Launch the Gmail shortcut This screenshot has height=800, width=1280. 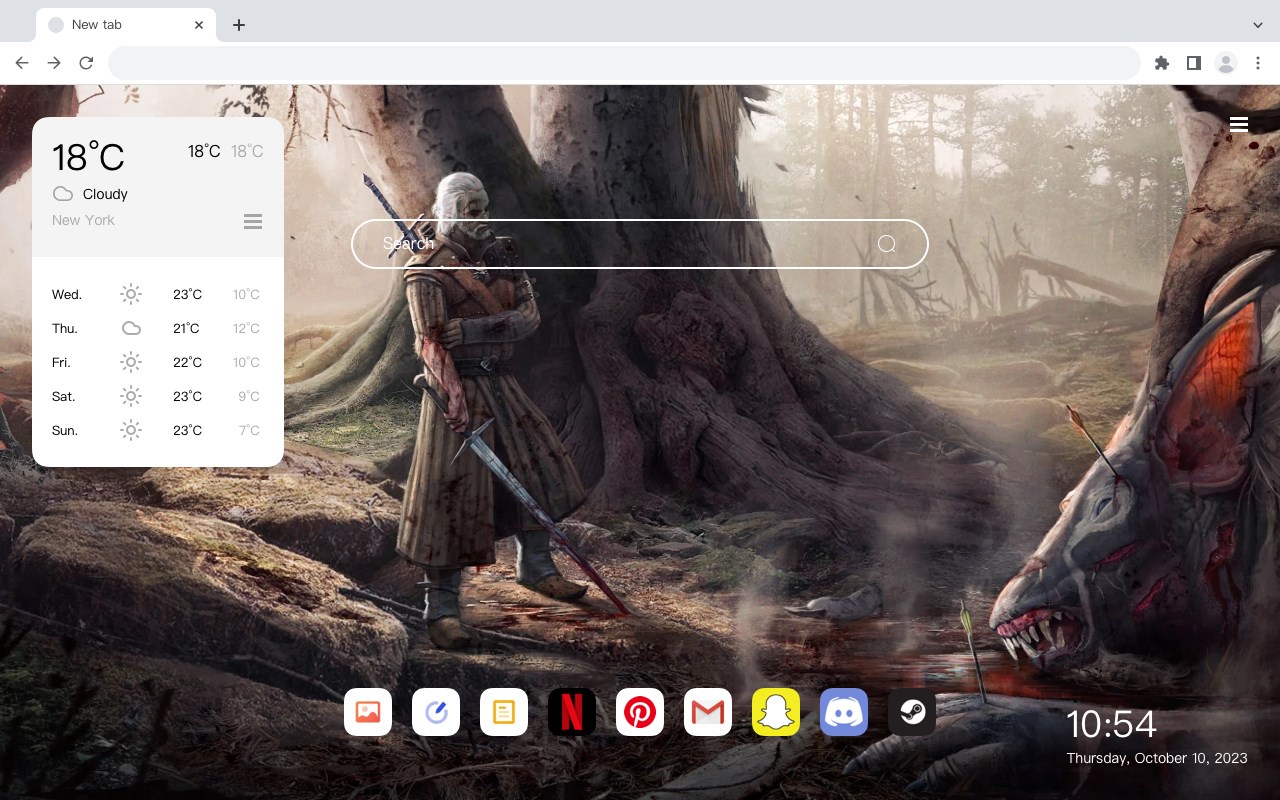(x=708, y=712)
